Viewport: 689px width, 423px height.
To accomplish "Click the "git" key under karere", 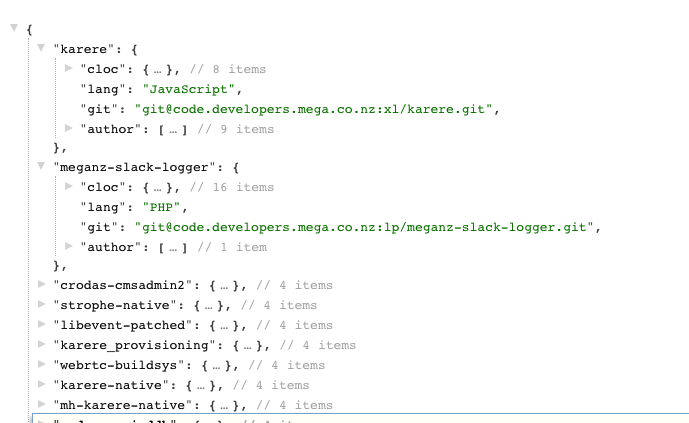I will 99,109.
